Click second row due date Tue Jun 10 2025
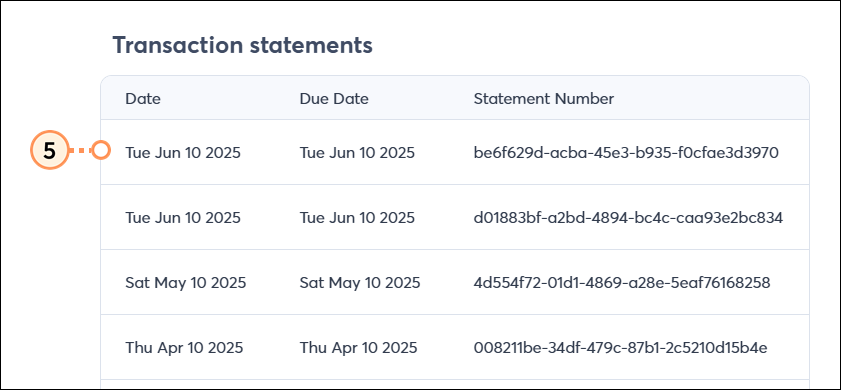 357,218
